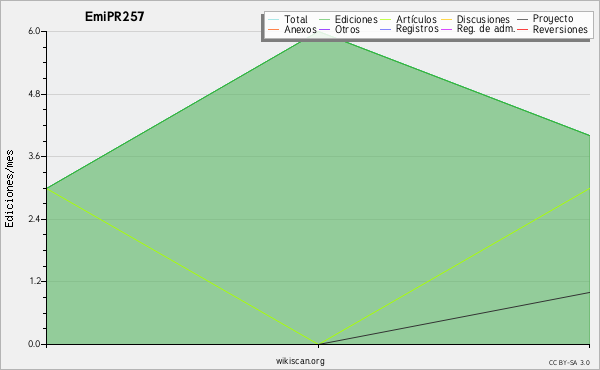
Task: Click the Discusiones yellow line swatch
Action: 447,20
